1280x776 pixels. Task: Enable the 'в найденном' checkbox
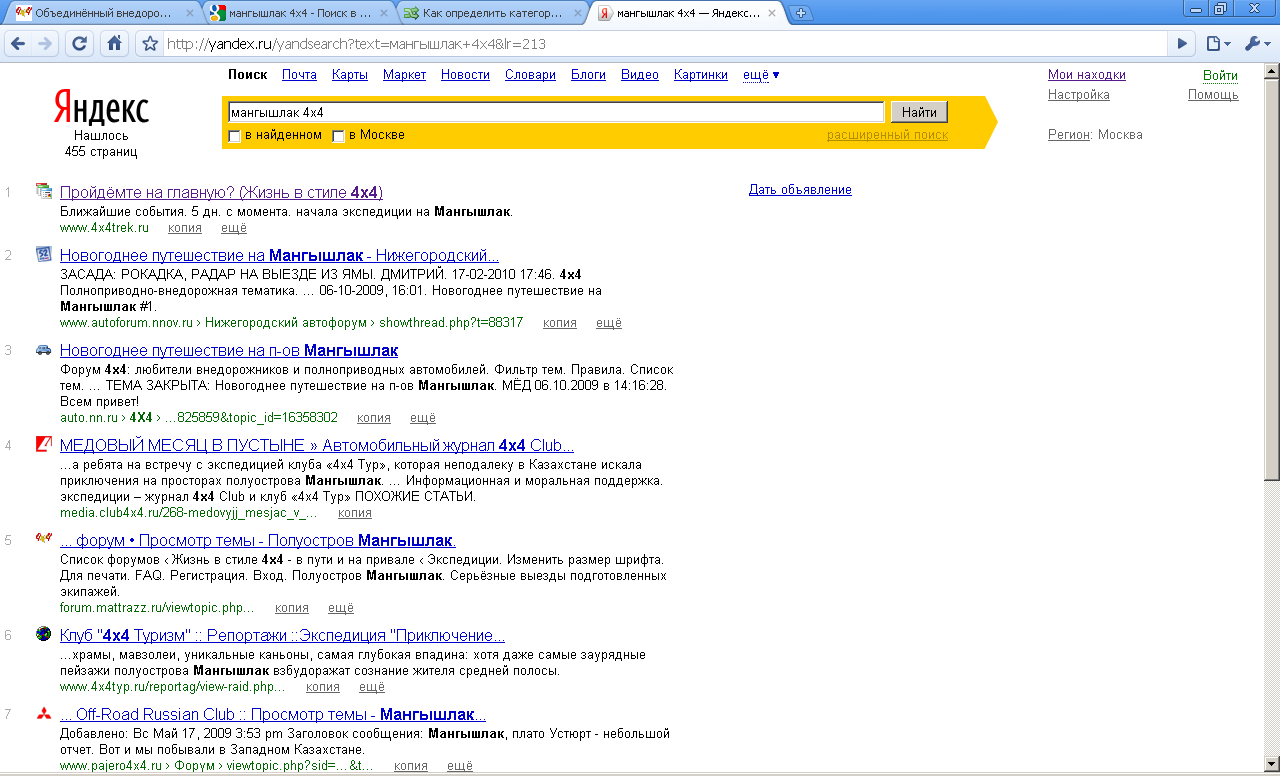(x=235, y=136)
